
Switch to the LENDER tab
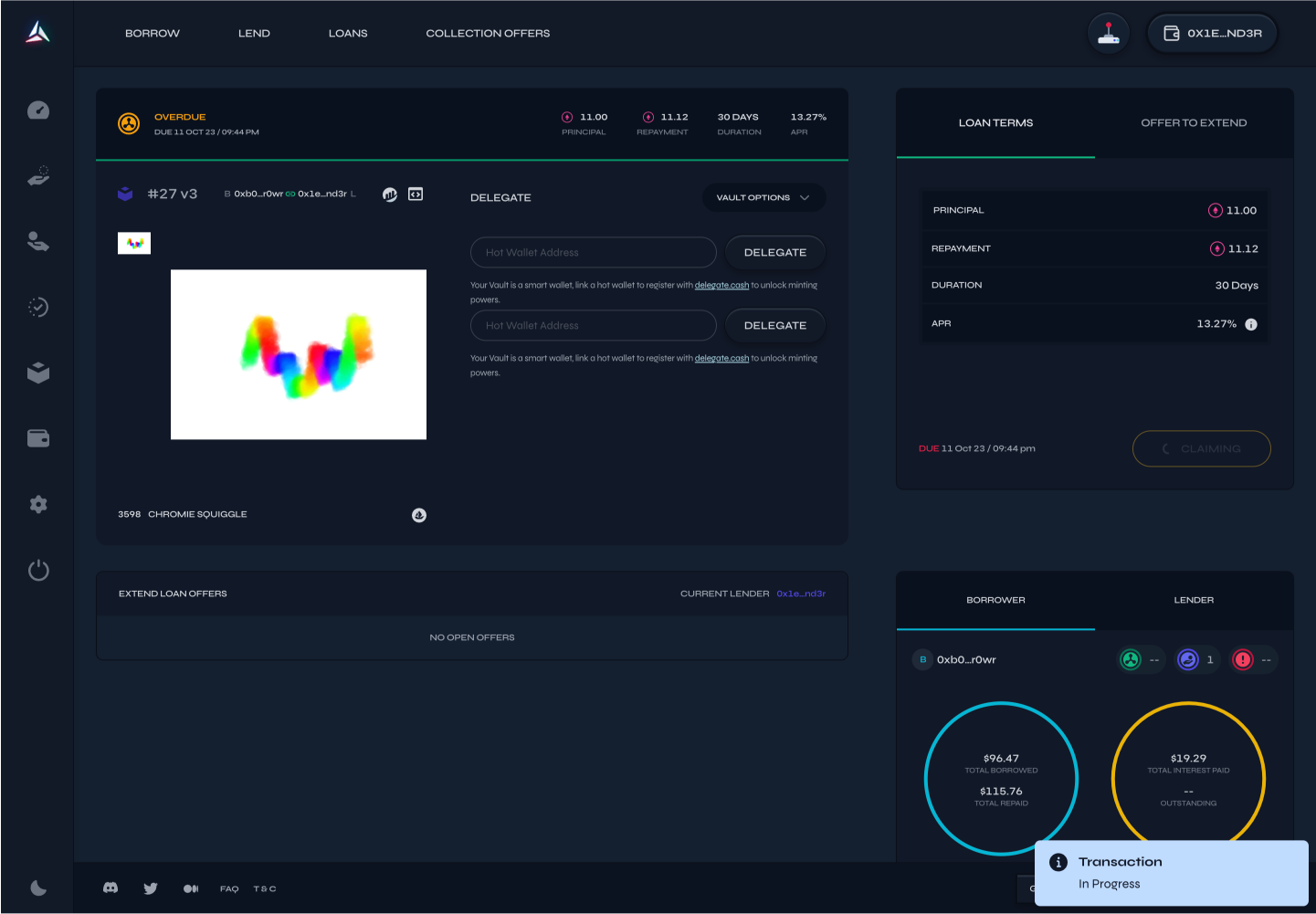point(1194,600)
